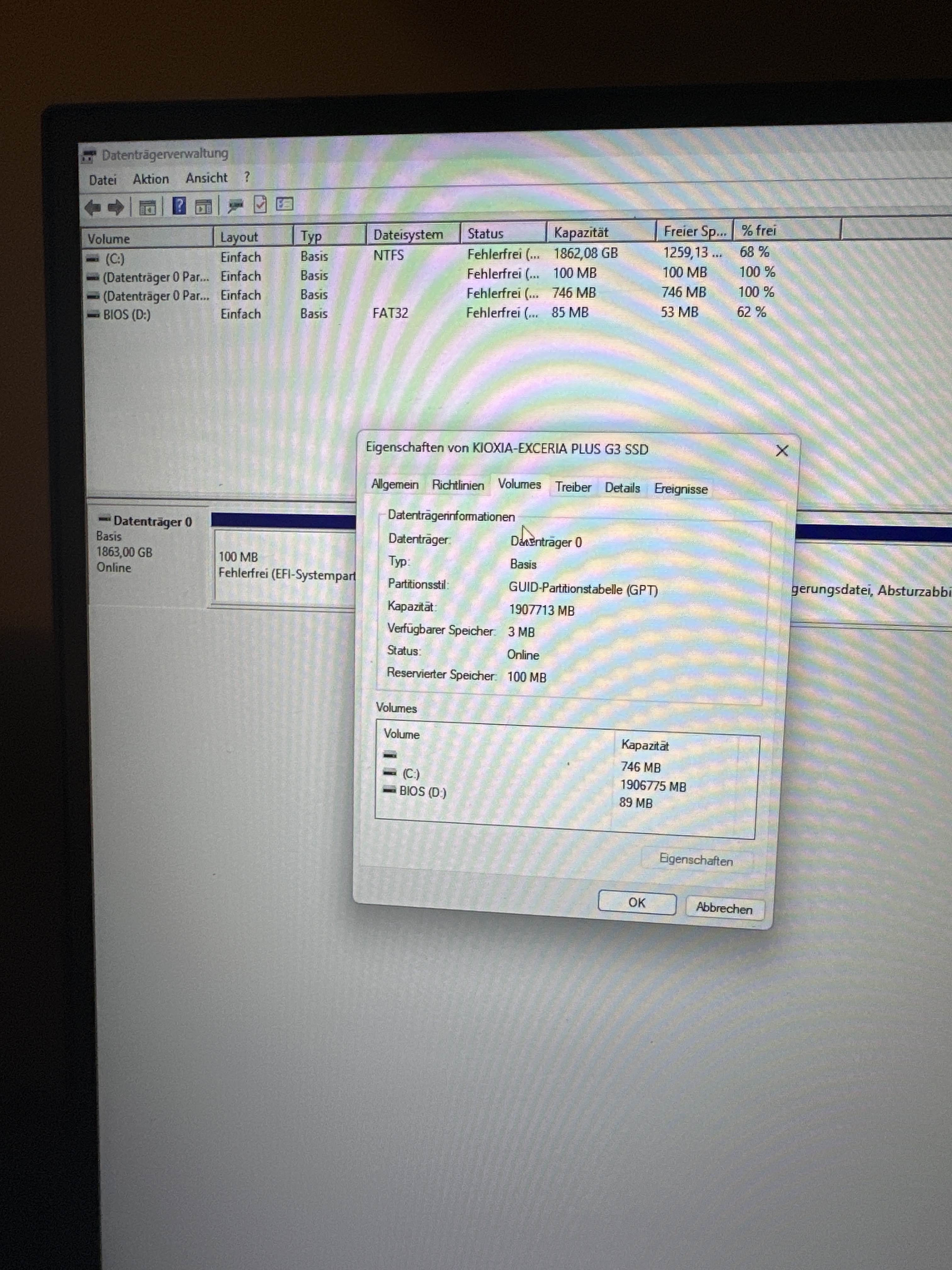
Task: Open the Ereignisse tab
Action: click(x=681, y=489)
